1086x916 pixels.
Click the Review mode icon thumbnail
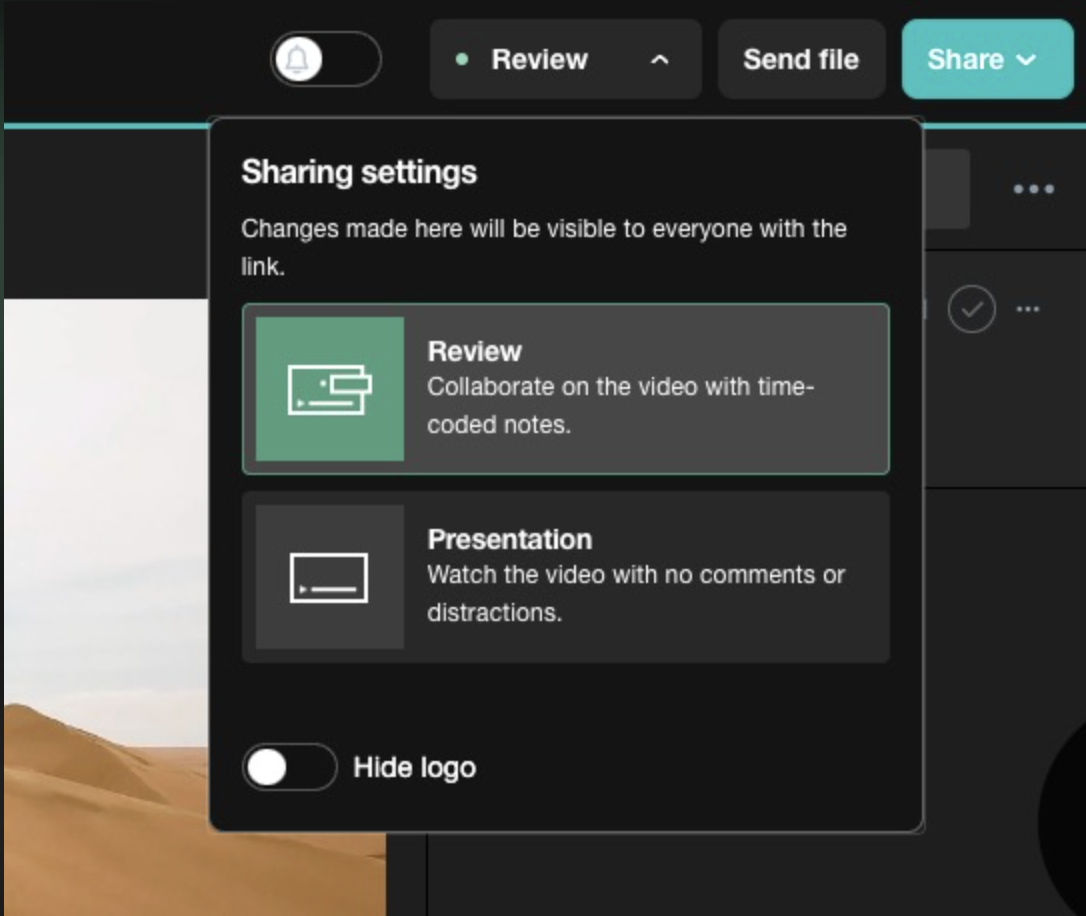(330, 389)
